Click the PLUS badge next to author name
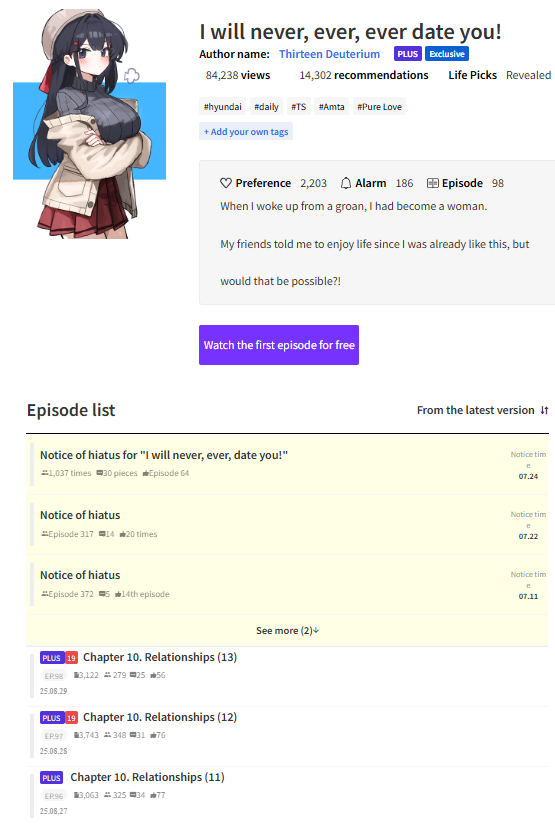This screenshot has height=825, width=555. (x=408, y=54)
